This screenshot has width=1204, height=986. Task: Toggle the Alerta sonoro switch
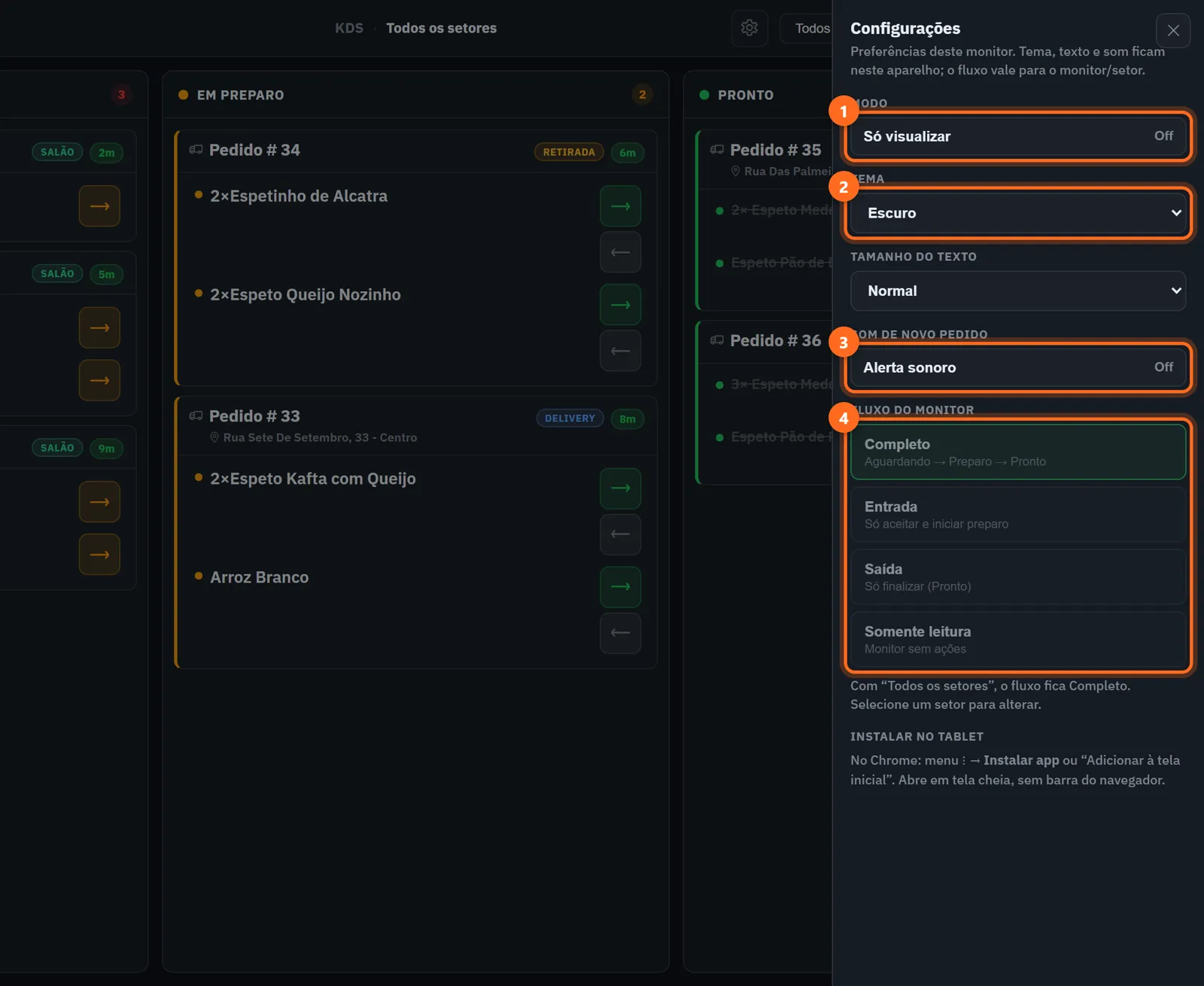[x=1018, y=367]
